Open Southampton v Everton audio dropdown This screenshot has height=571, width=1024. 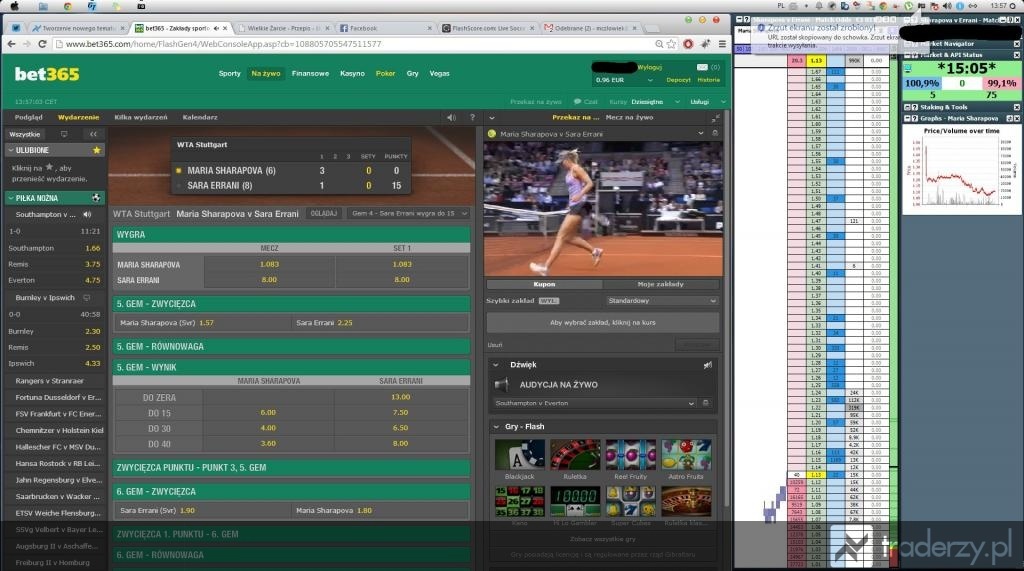tap(594, 403)
